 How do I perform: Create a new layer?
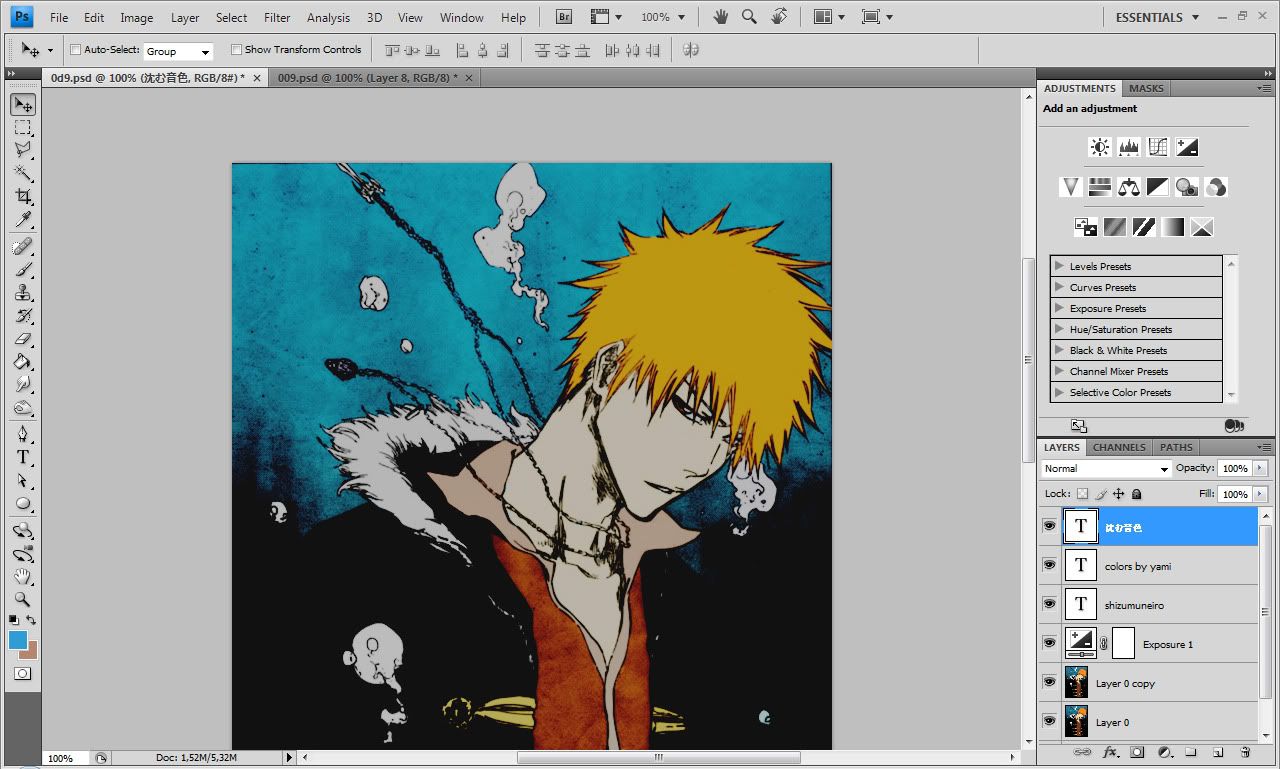pyautogui.click(x=1218, y=752)
